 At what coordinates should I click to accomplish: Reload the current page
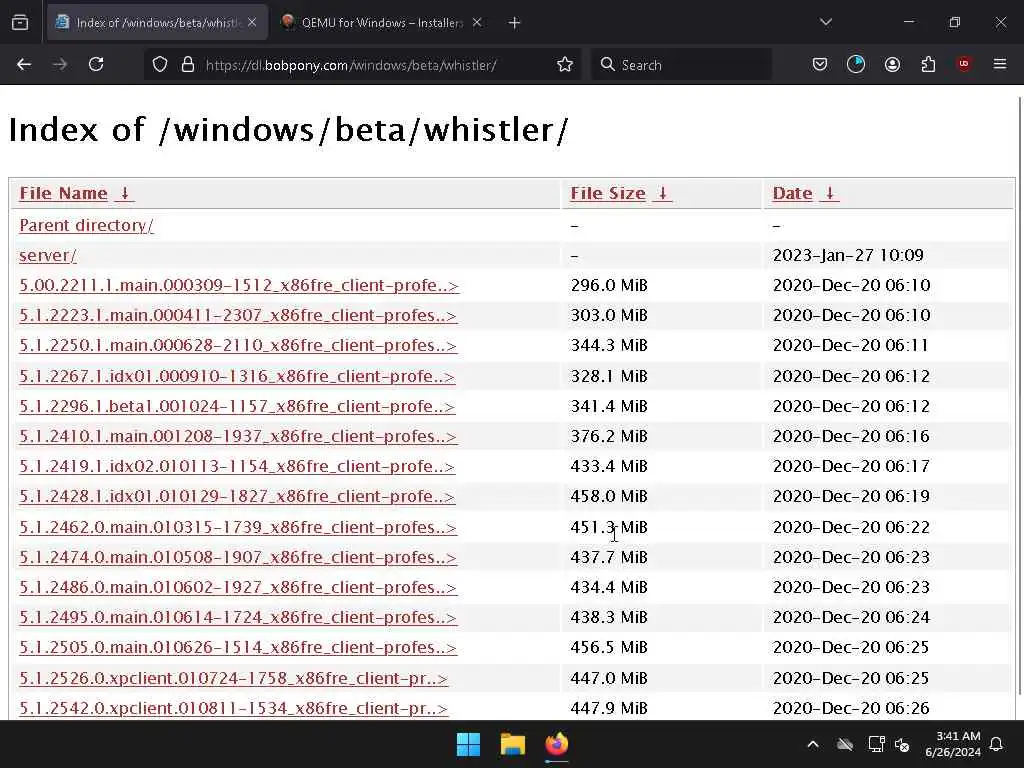click(x=96, y=64)
